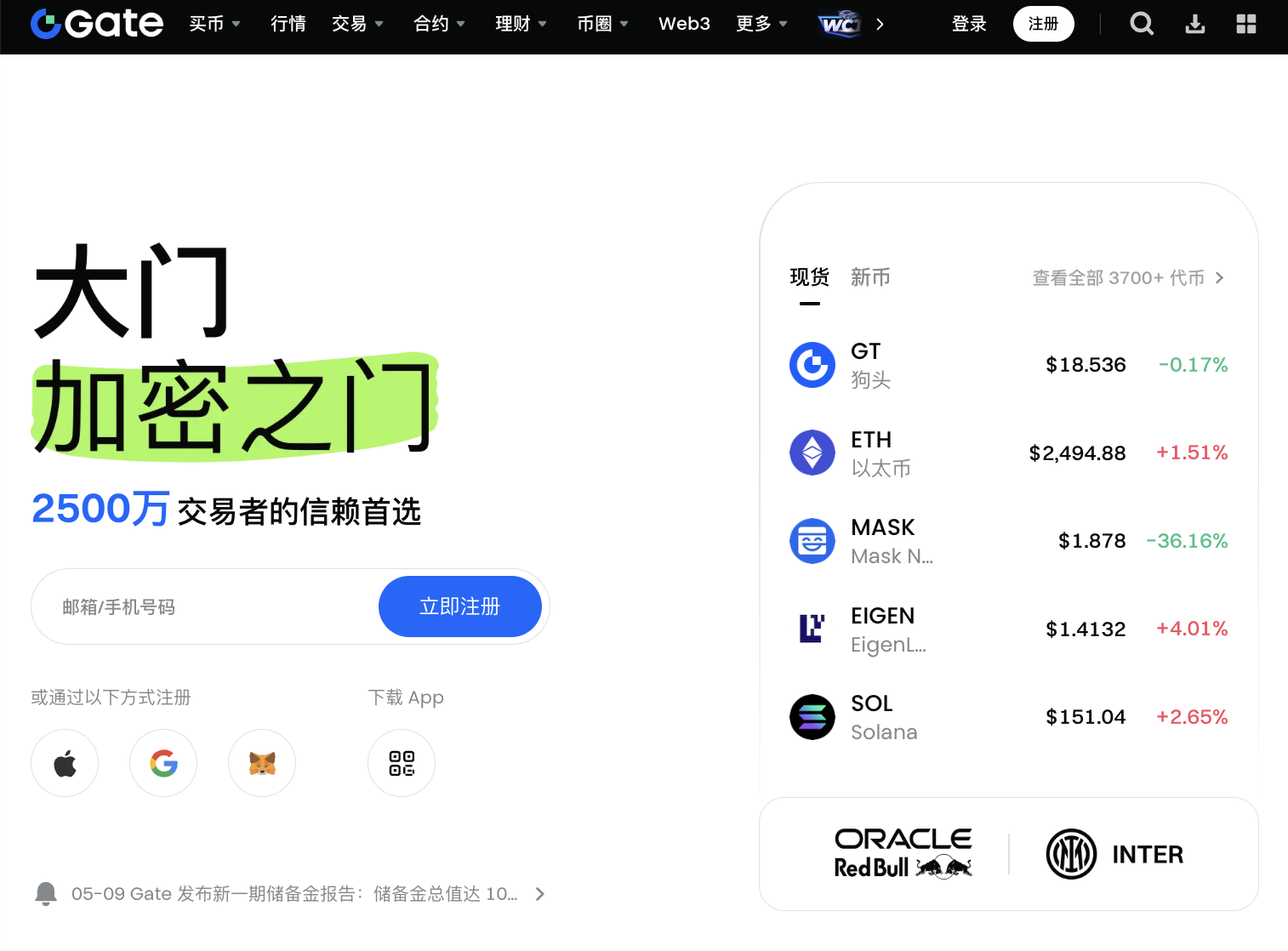Click the MASK coin icon
Image resolution: width=1288 pixels, height=951 pixels.
pyautogui.click(x=812, y=541)
